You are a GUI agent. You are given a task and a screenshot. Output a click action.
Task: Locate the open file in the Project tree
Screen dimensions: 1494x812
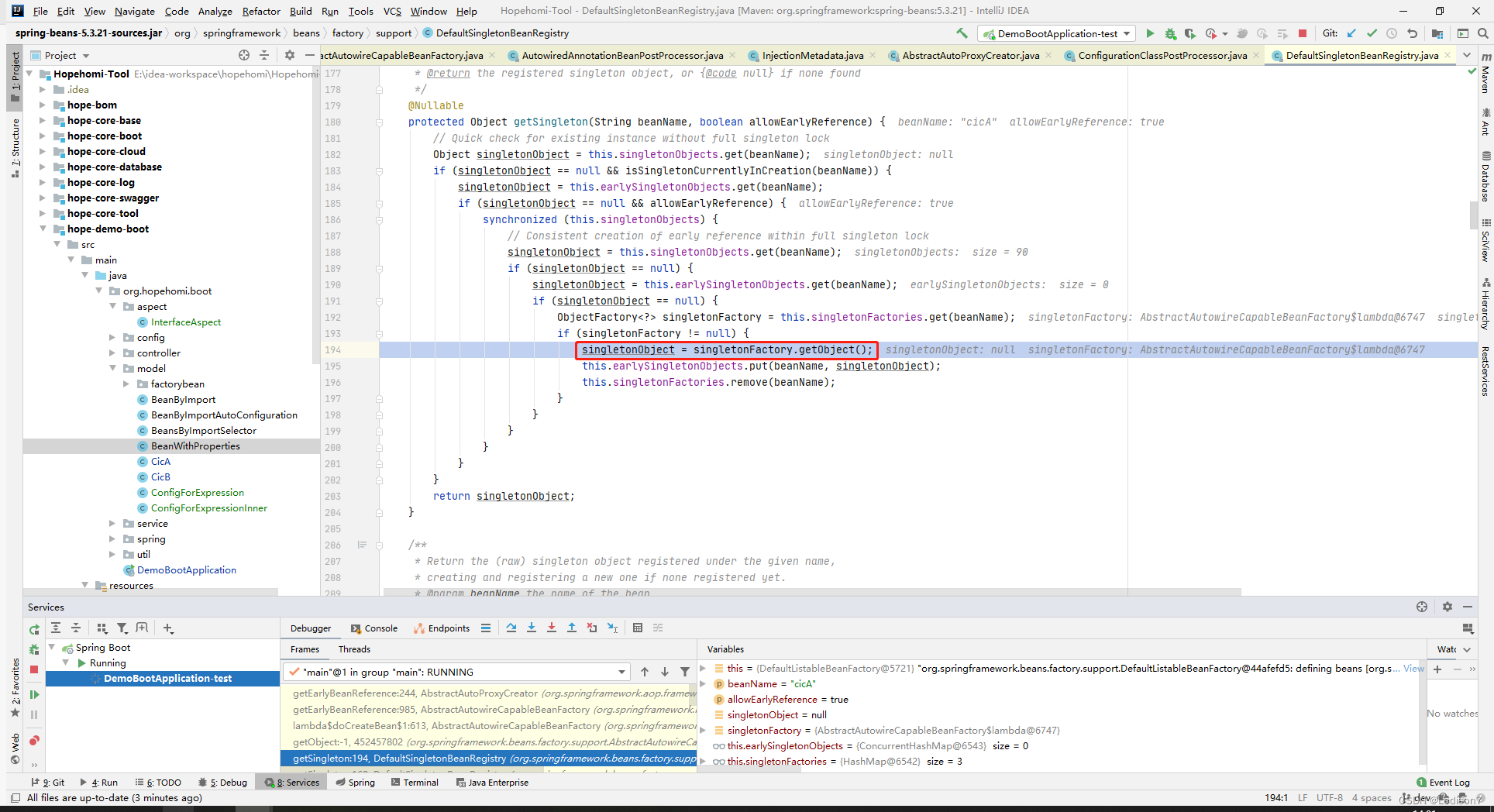pos(244,55)
